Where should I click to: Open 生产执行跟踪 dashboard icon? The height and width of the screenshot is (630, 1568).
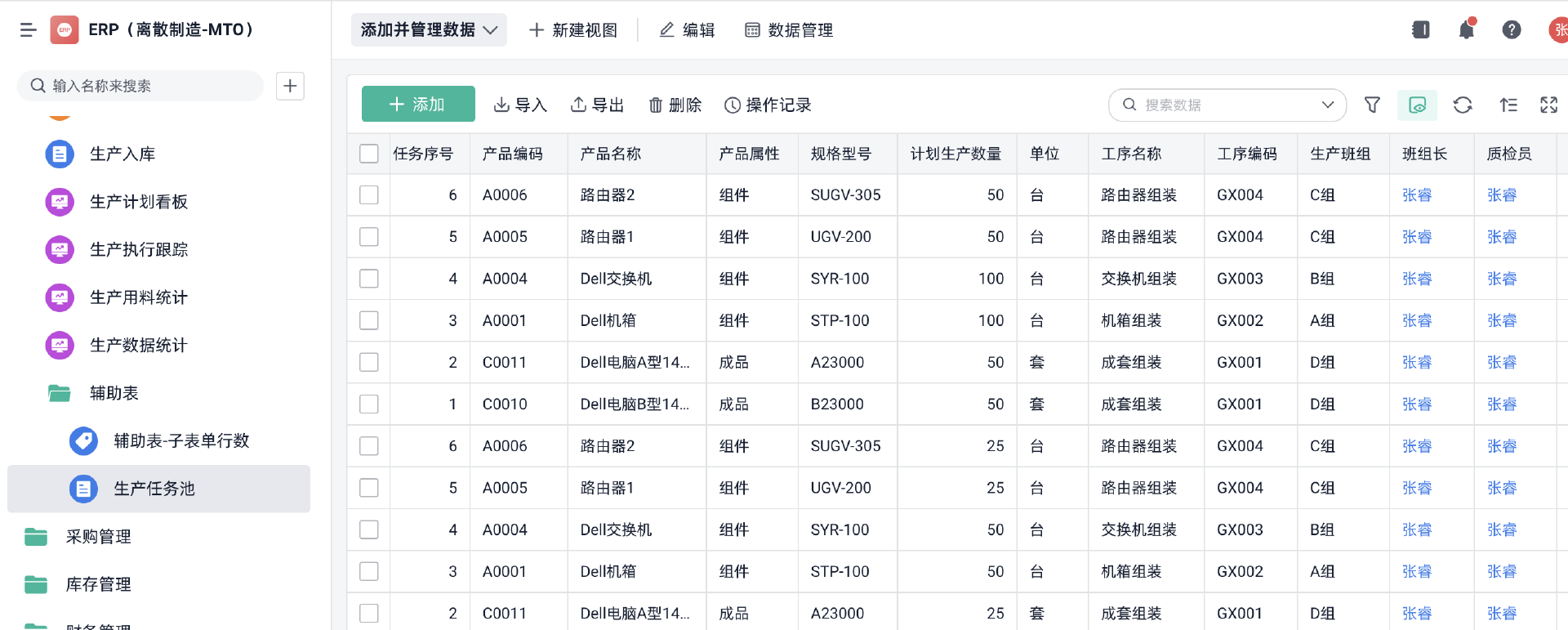[60, 249]
